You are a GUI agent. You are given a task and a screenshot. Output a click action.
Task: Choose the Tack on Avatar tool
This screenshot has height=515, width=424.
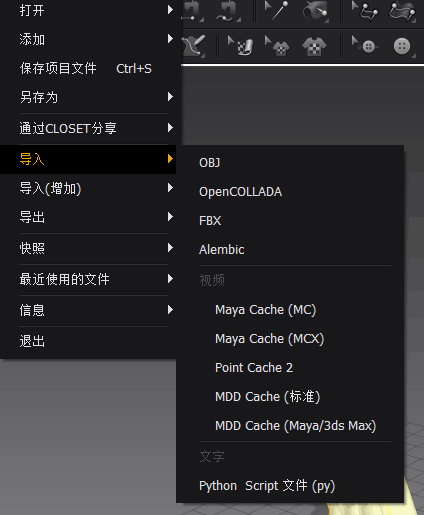pos(315,11)
